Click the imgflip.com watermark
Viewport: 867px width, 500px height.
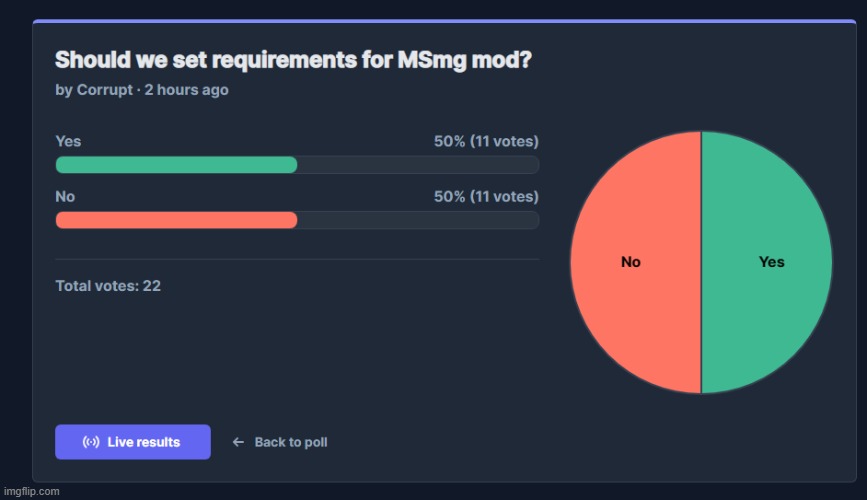click(x=31, y=491)
